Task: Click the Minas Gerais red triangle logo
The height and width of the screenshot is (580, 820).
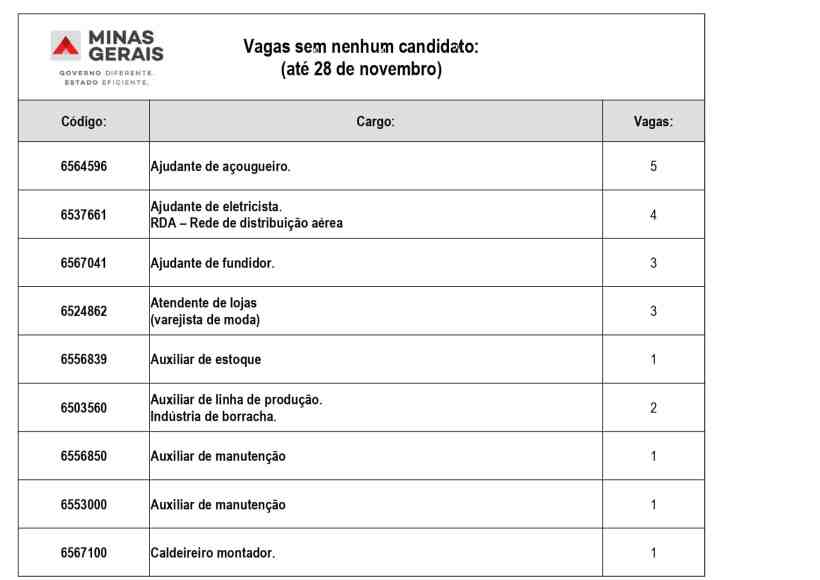Action: pos(66,45)
